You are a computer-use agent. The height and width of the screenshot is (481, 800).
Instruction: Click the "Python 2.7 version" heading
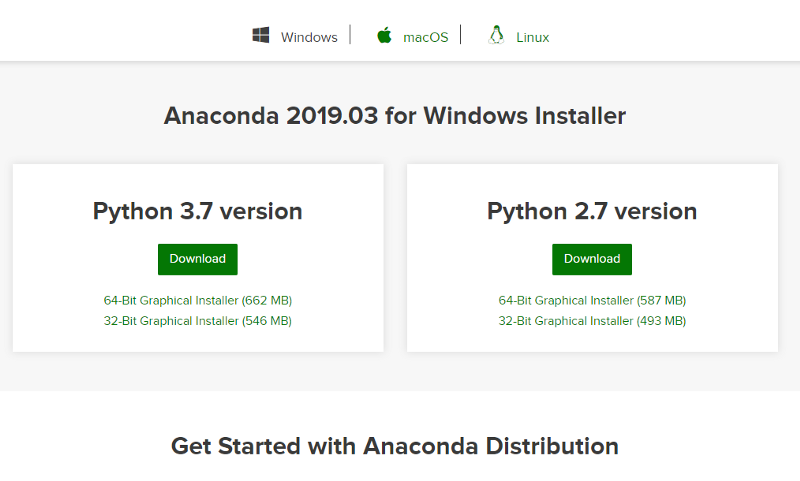[592, 212]
